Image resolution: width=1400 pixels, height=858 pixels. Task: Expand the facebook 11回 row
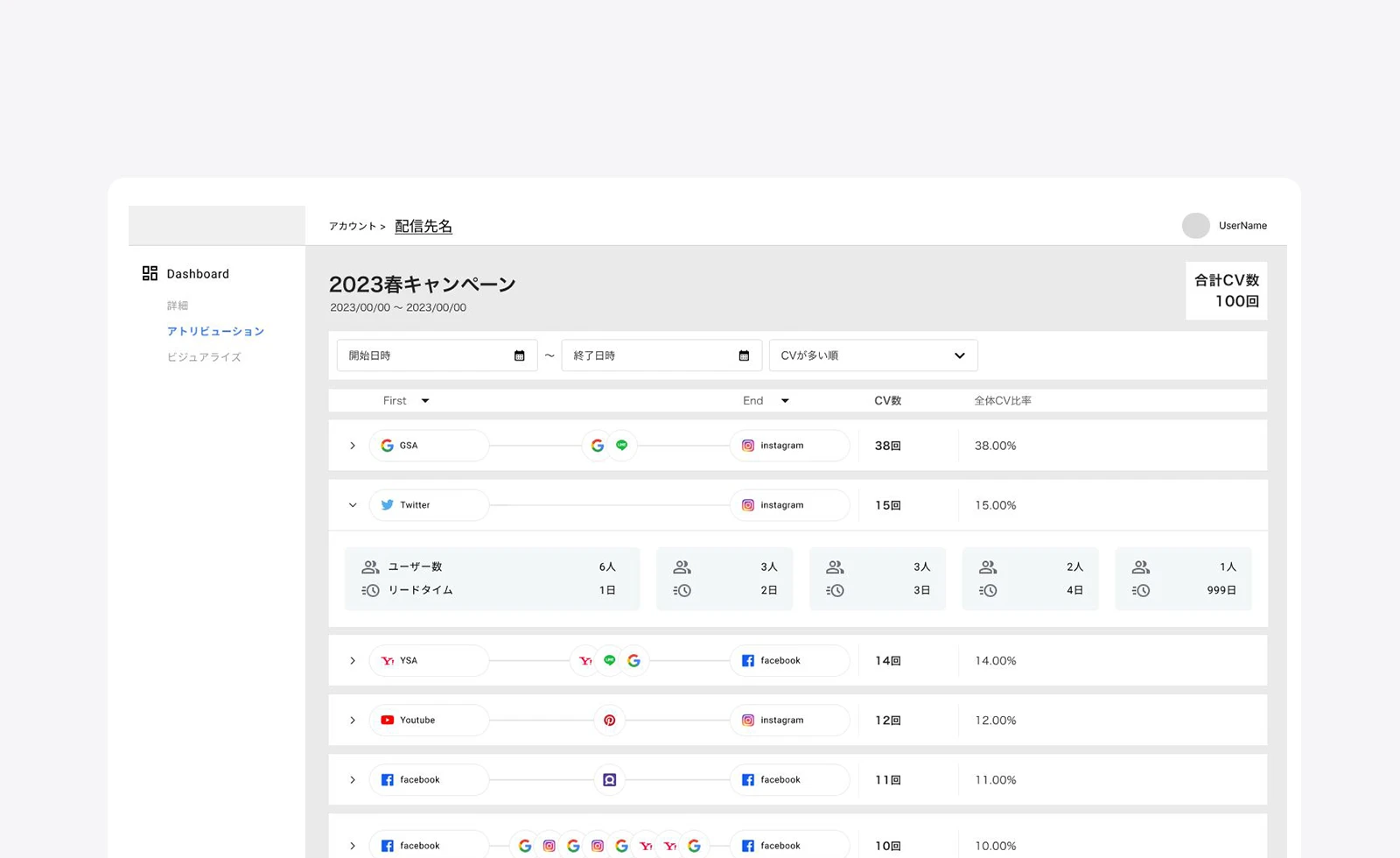pyautogui.click(x=353, y=780)
